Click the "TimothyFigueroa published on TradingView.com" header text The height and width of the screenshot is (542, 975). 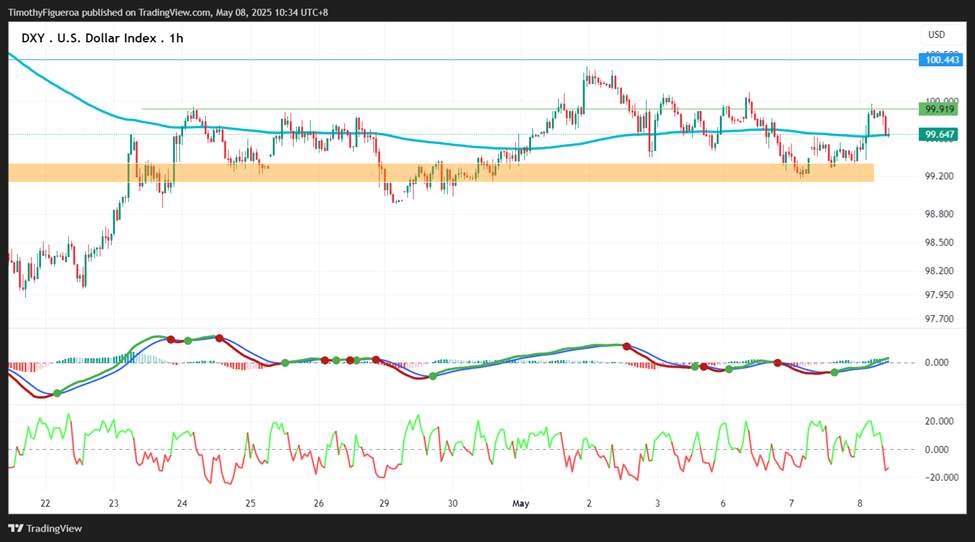(x=109, y=12)
